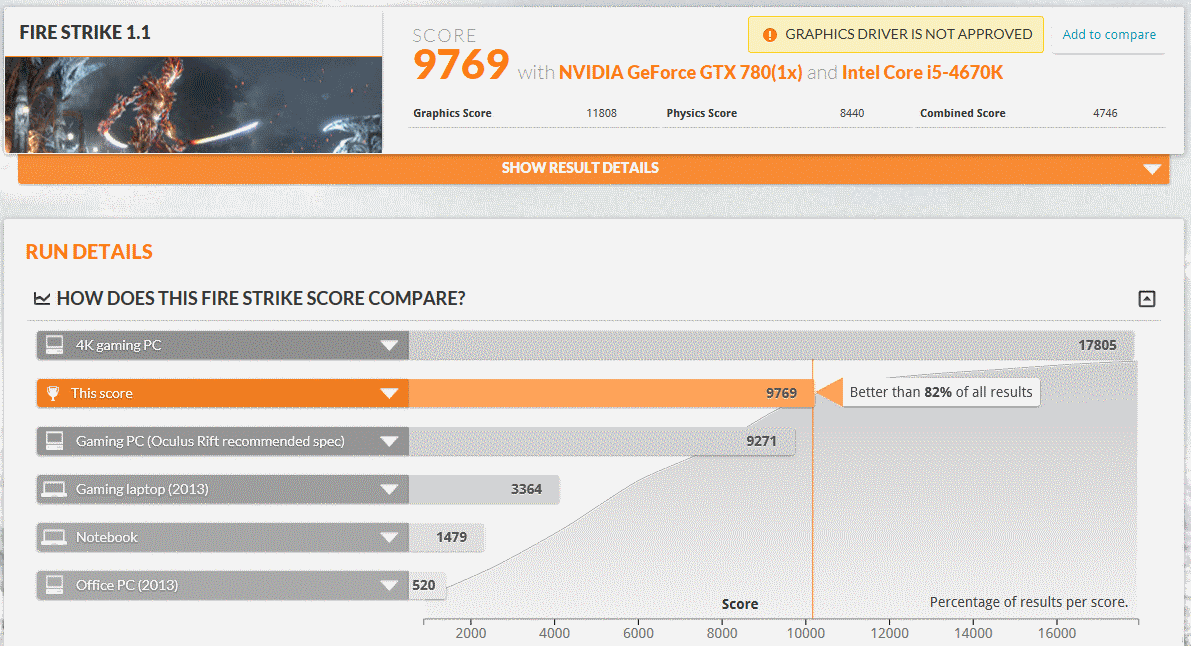This screenshot has height=646, width=1191.
Task: Expand the Gaming PC Oculus Rift dropdown
Action: [389, 442]
